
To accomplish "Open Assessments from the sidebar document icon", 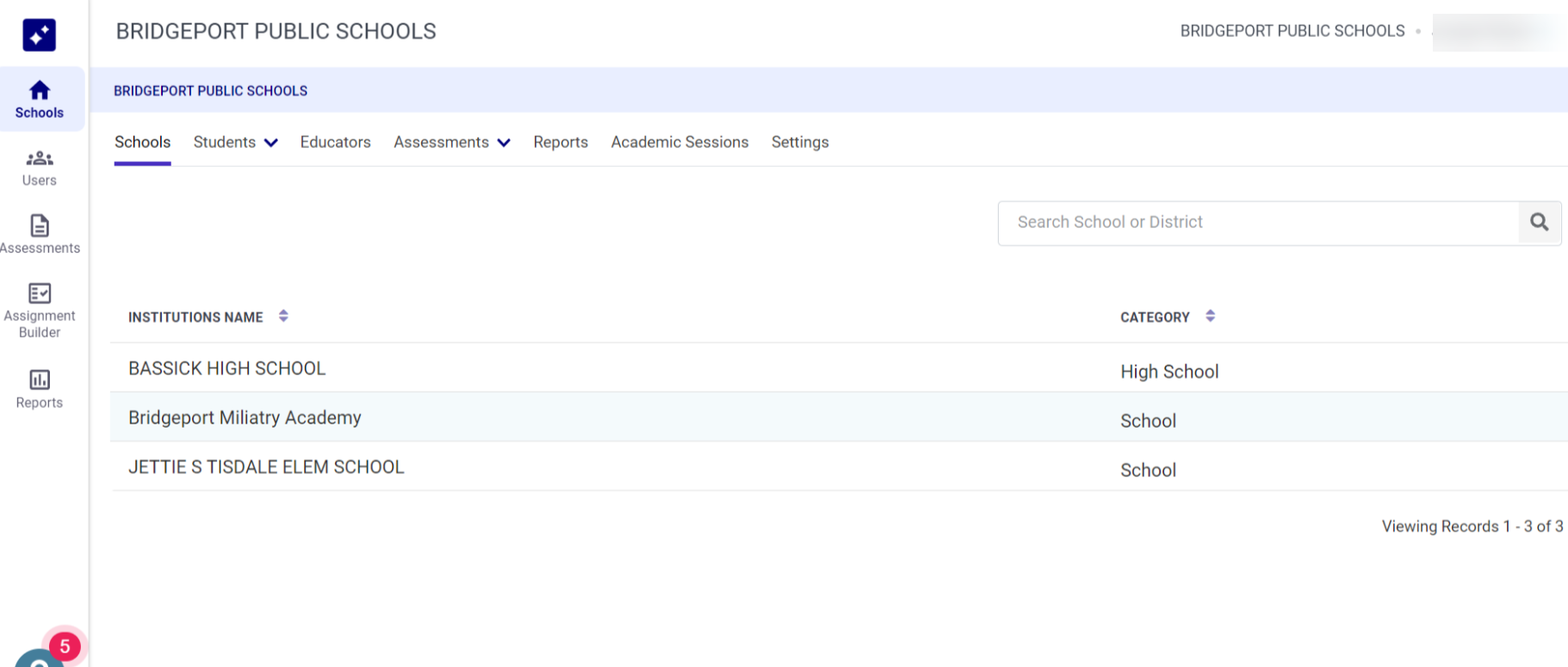I will pos(40,235).
